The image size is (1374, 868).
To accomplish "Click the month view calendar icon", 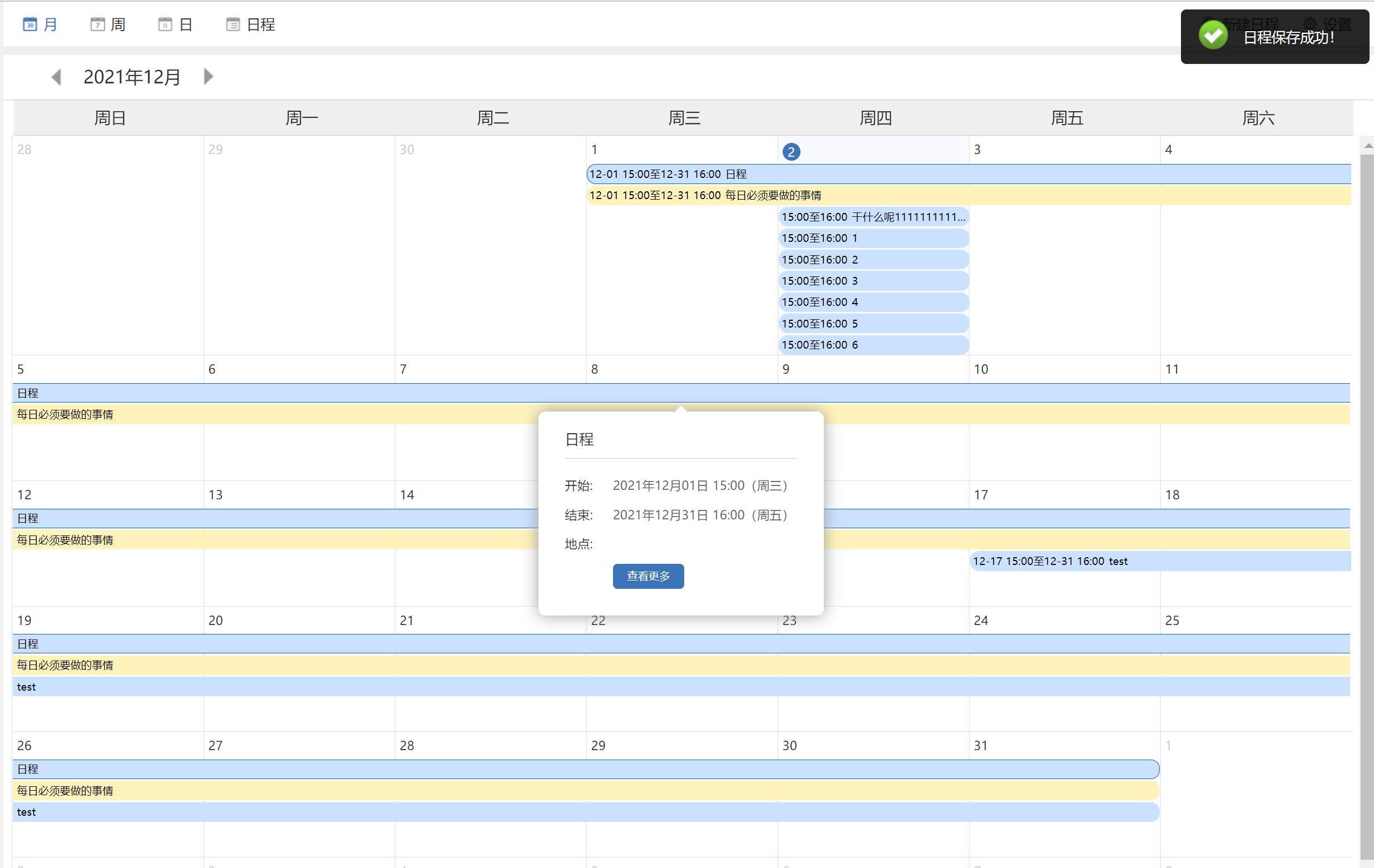I will [x=29, y=24].
